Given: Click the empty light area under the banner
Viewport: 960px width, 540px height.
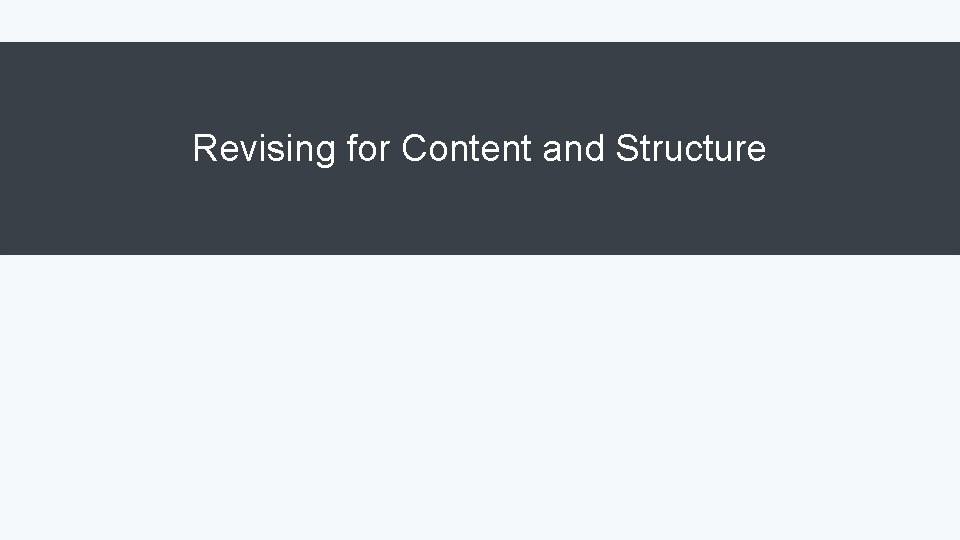Looking at the screenshot, I should click(x=479, y=400).
